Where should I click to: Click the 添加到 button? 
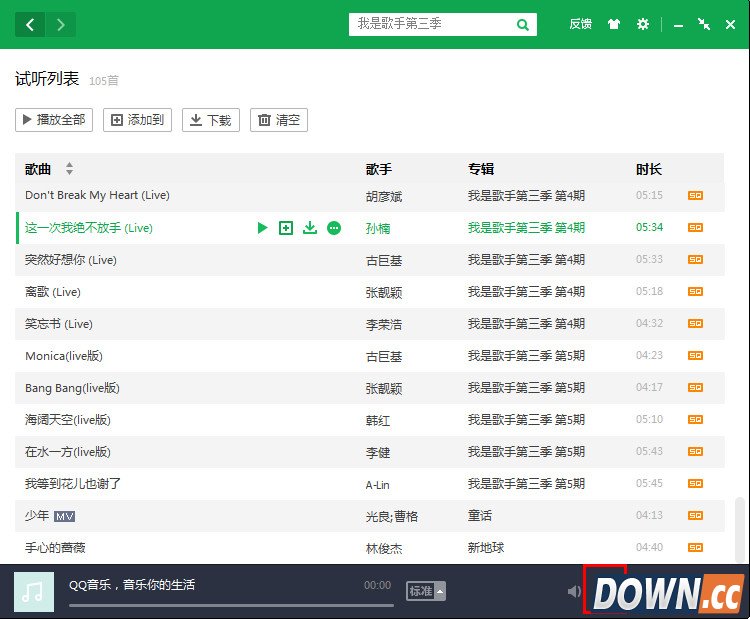tap(137, 120)
